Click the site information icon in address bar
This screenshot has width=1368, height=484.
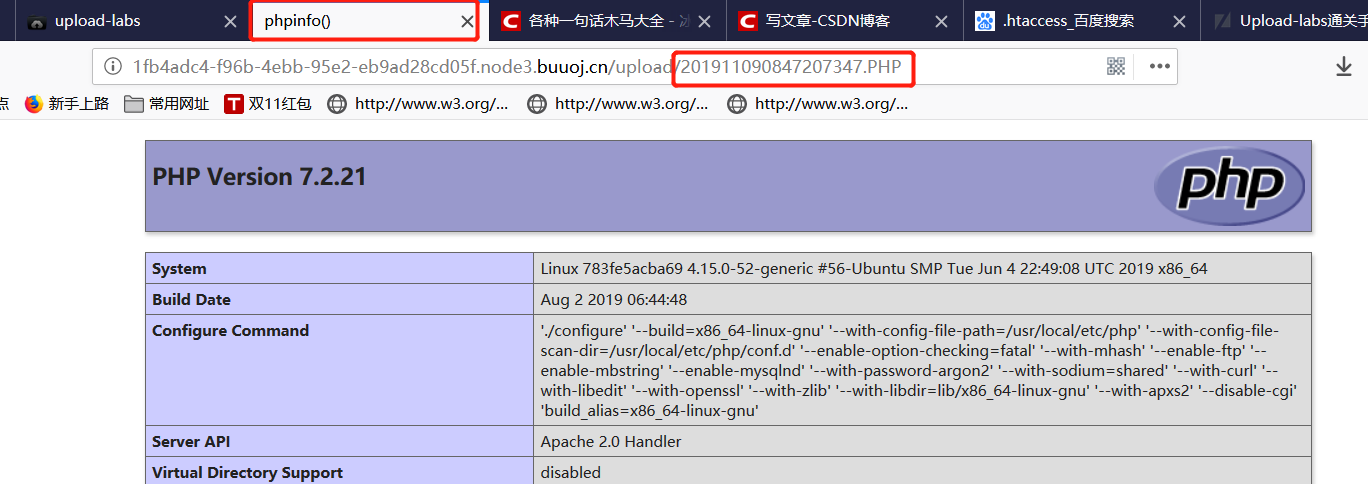112,67
